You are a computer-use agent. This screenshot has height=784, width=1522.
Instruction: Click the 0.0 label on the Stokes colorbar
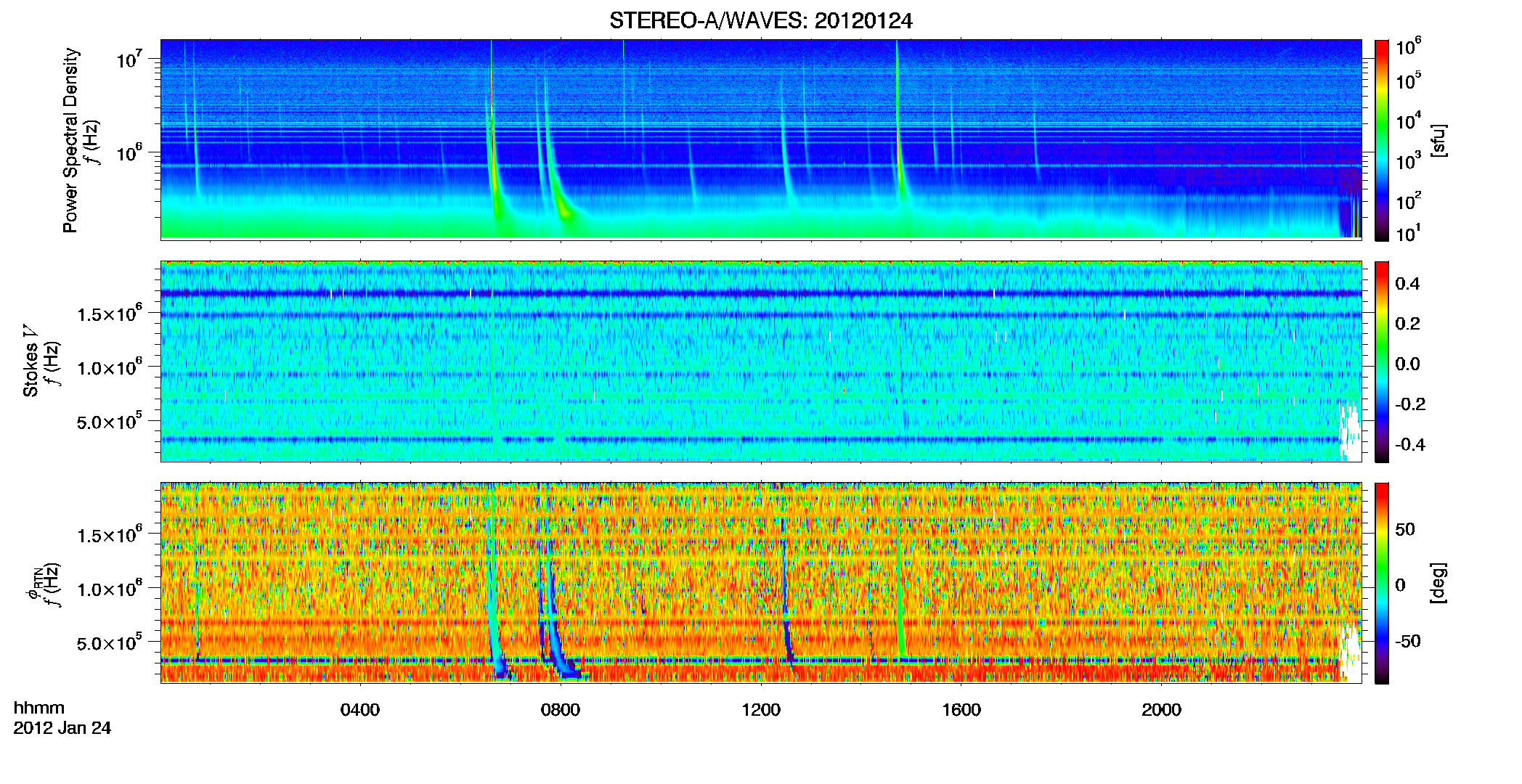pos(1407,364)
